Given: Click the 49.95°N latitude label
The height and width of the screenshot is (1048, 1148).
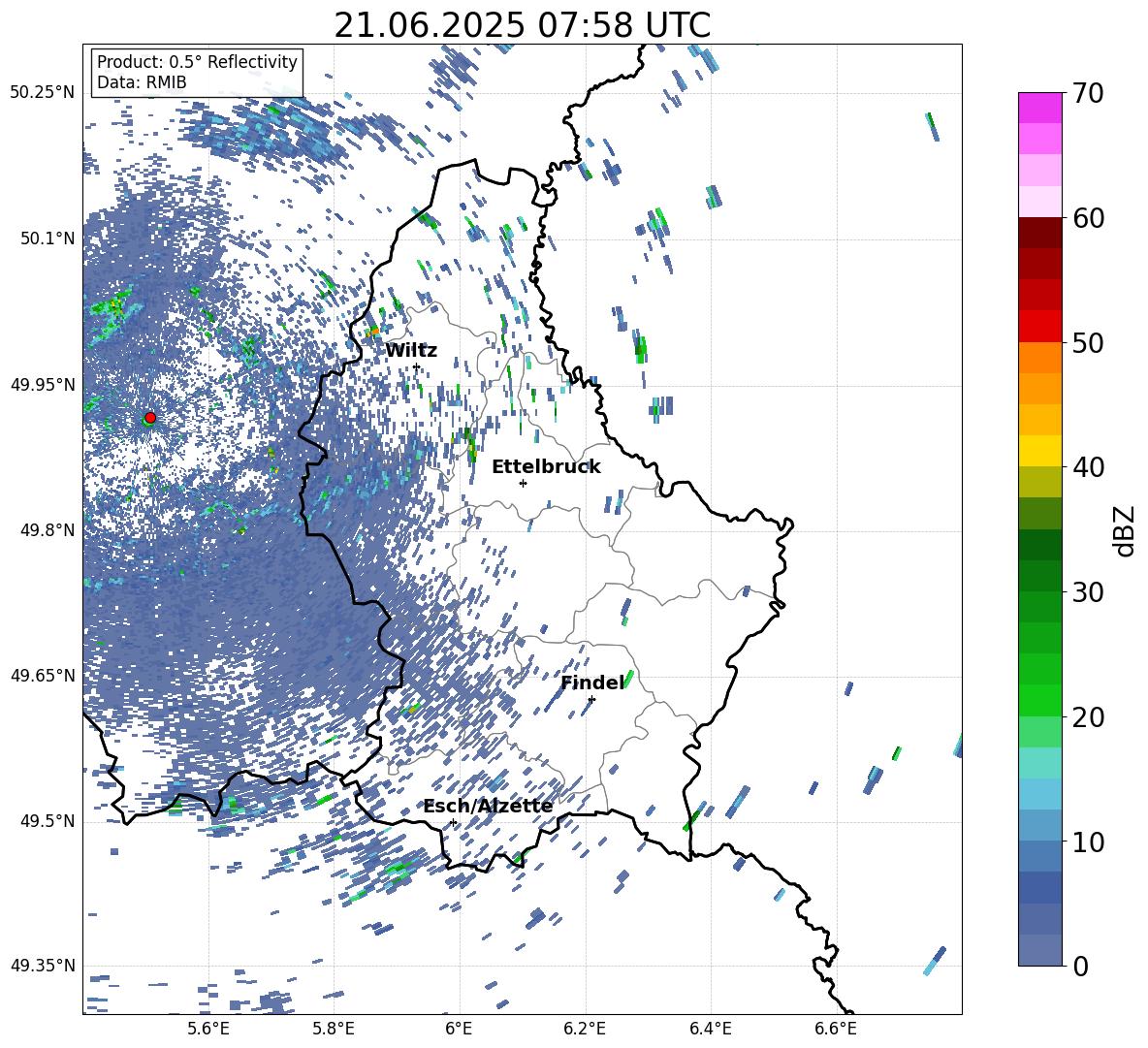Looking at the screenshot, I should (43, 384).
